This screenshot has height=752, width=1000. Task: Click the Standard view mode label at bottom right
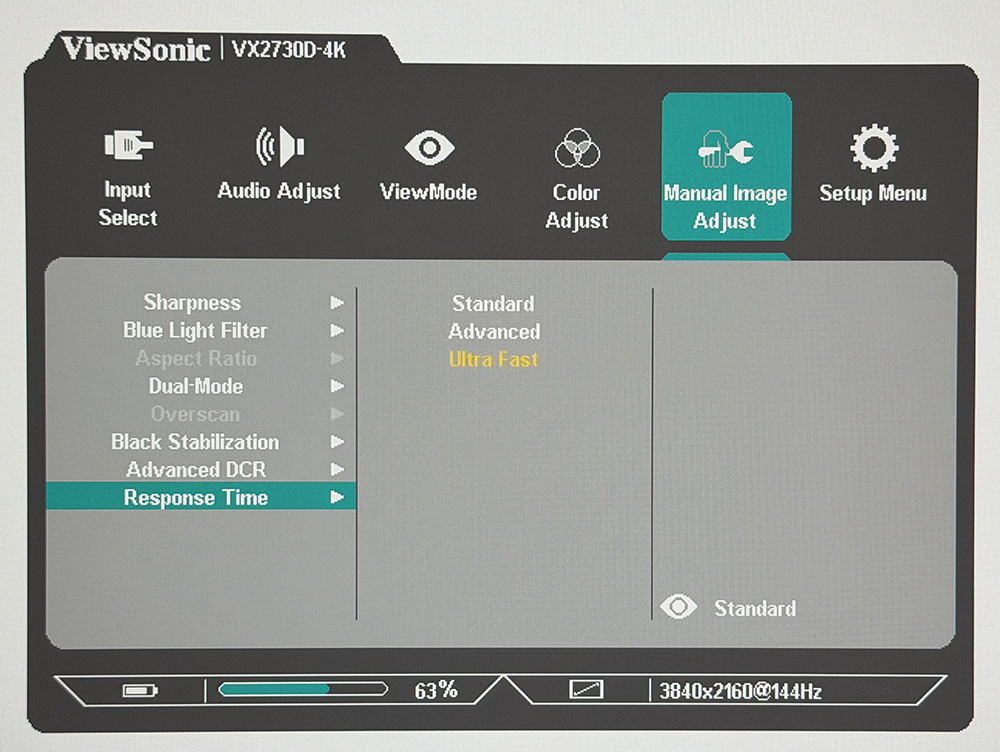point(755,608)
